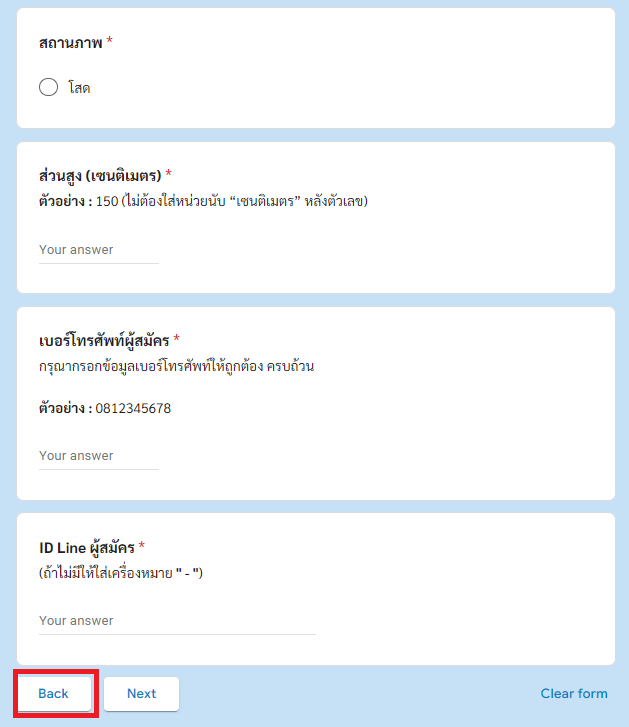
Task: Click the red required asterisk beside ส่วนสูง
Action: (x=169, y=173)
